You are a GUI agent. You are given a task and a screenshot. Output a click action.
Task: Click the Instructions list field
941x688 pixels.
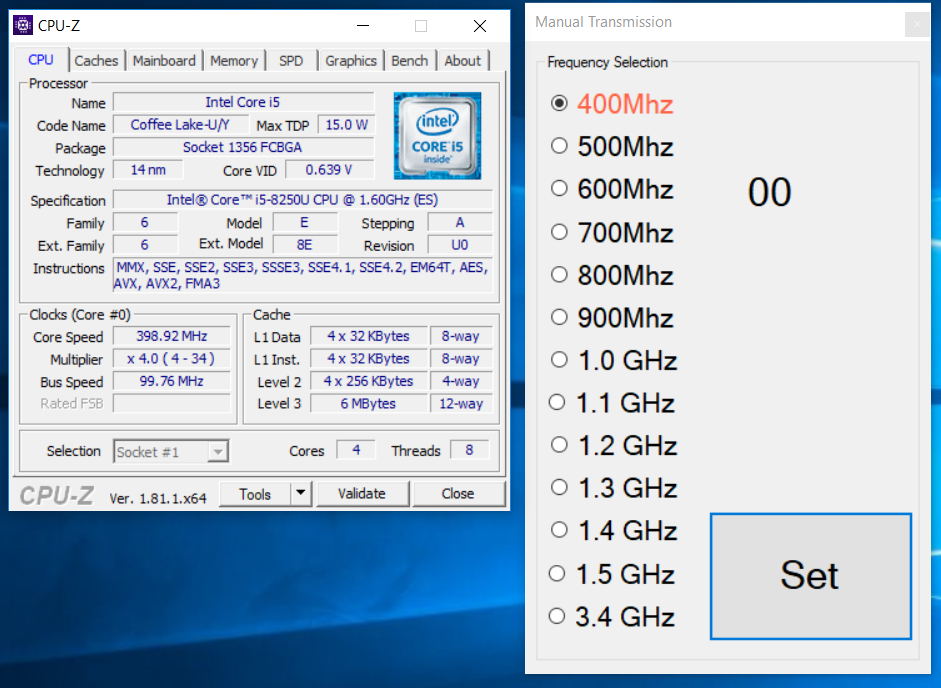[302, 276]
